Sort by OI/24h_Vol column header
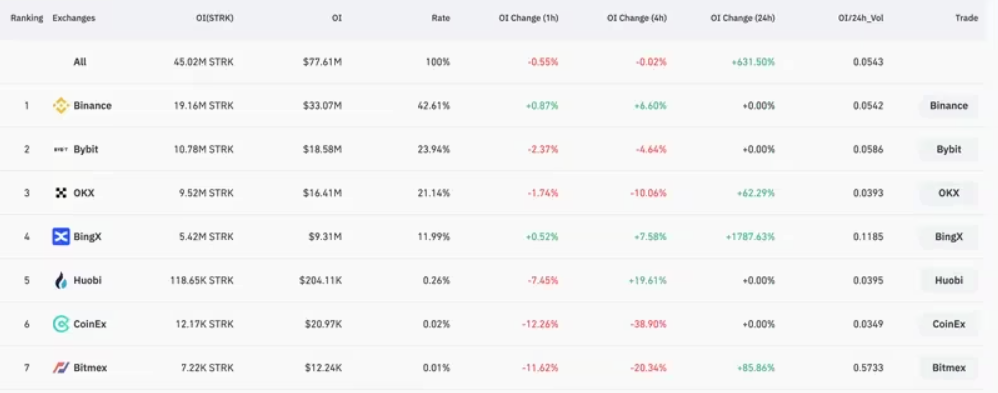This screenshot has width=998, height=393. (860, 18)
